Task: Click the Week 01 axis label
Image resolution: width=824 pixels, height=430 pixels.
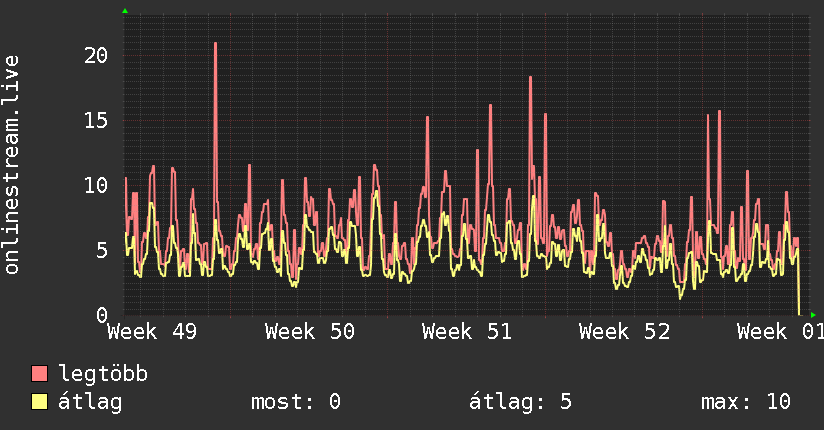Action: tap(780, 332)
